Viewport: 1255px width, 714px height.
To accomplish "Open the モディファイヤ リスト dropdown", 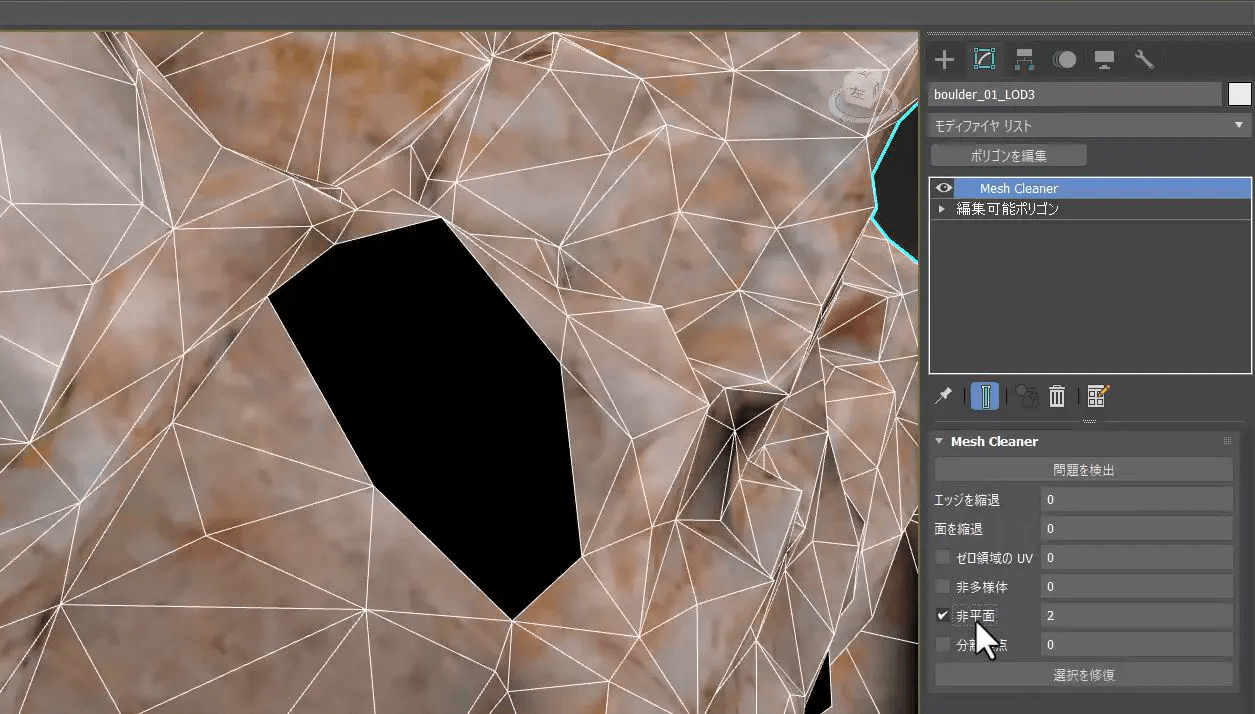I will coord(1088,126).
